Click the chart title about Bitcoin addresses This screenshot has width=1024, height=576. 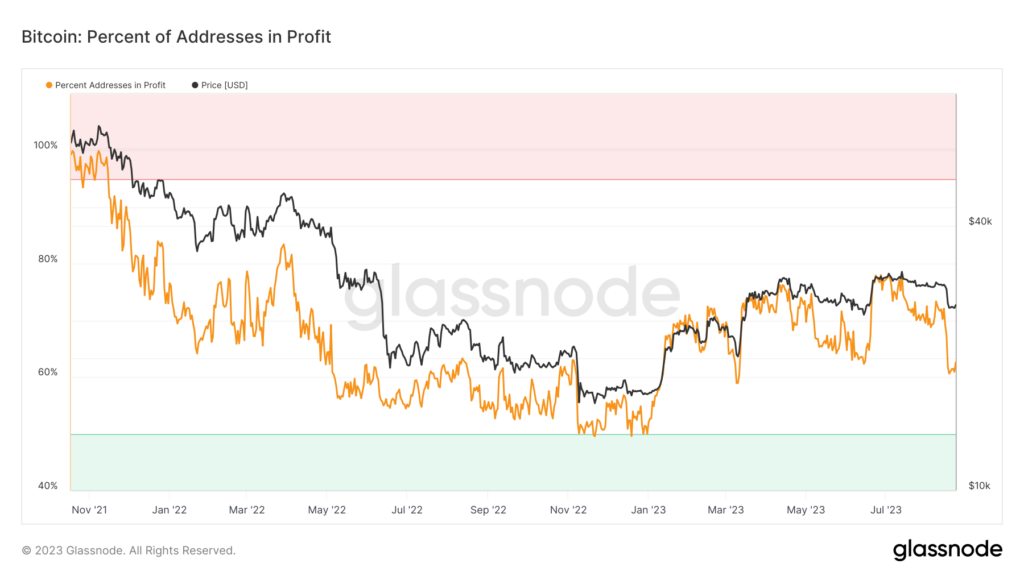tap(176, 37)
